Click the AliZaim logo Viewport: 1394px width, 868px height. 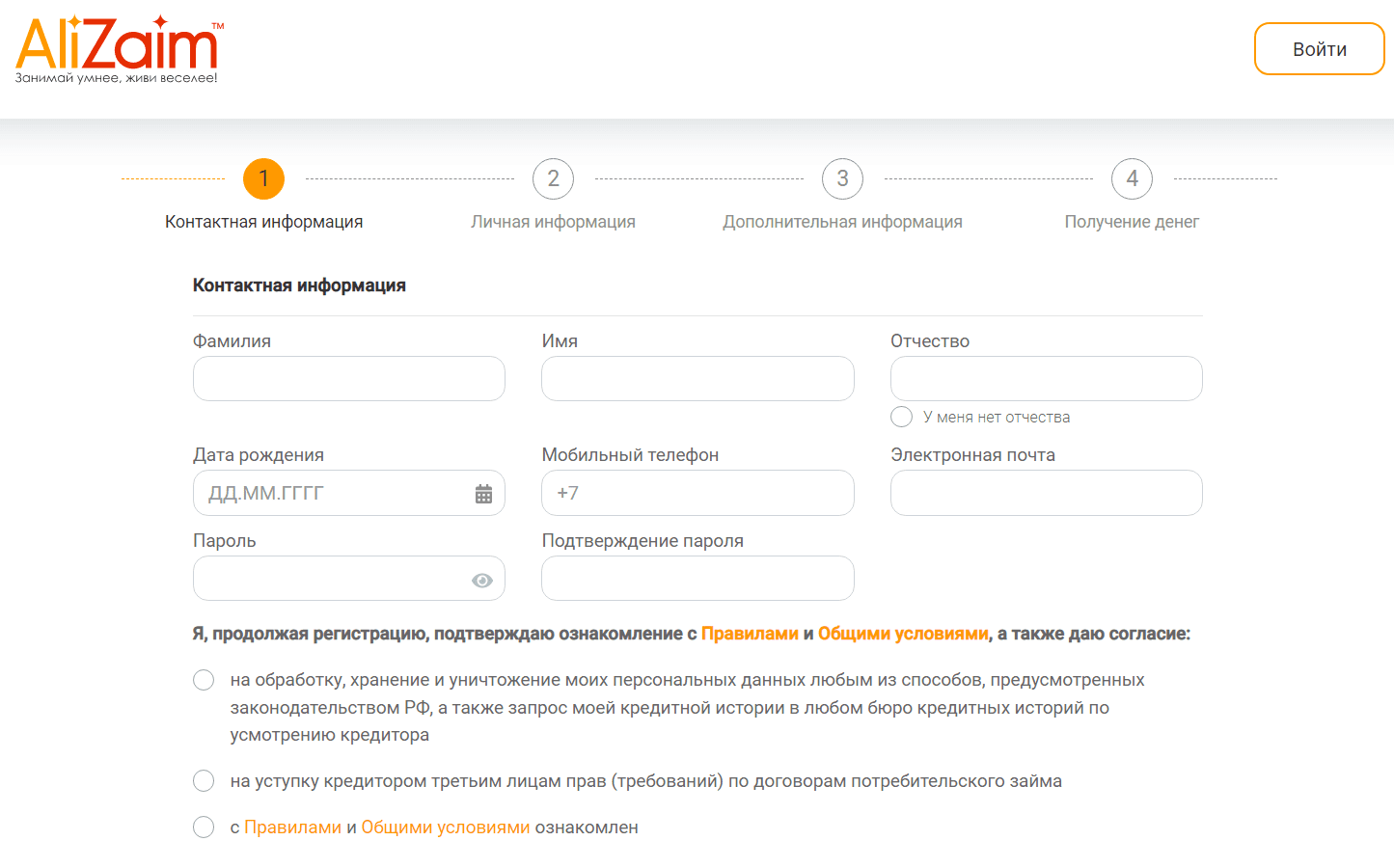[120, 50]
